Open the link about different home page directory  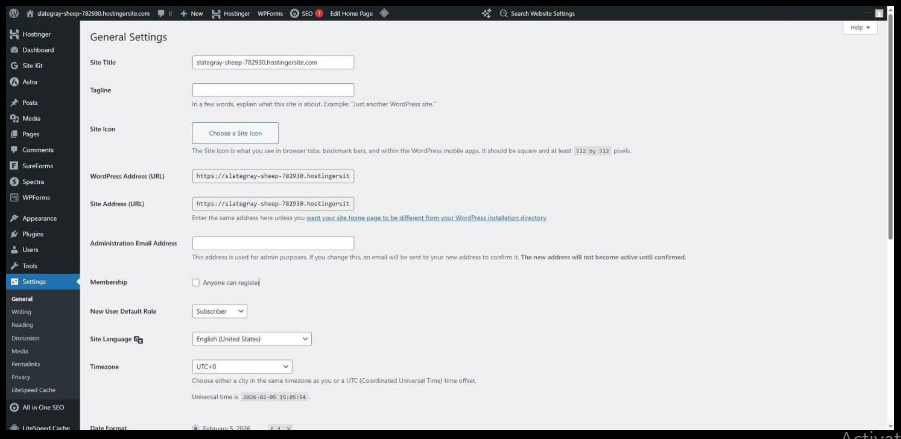pos(426,218)
